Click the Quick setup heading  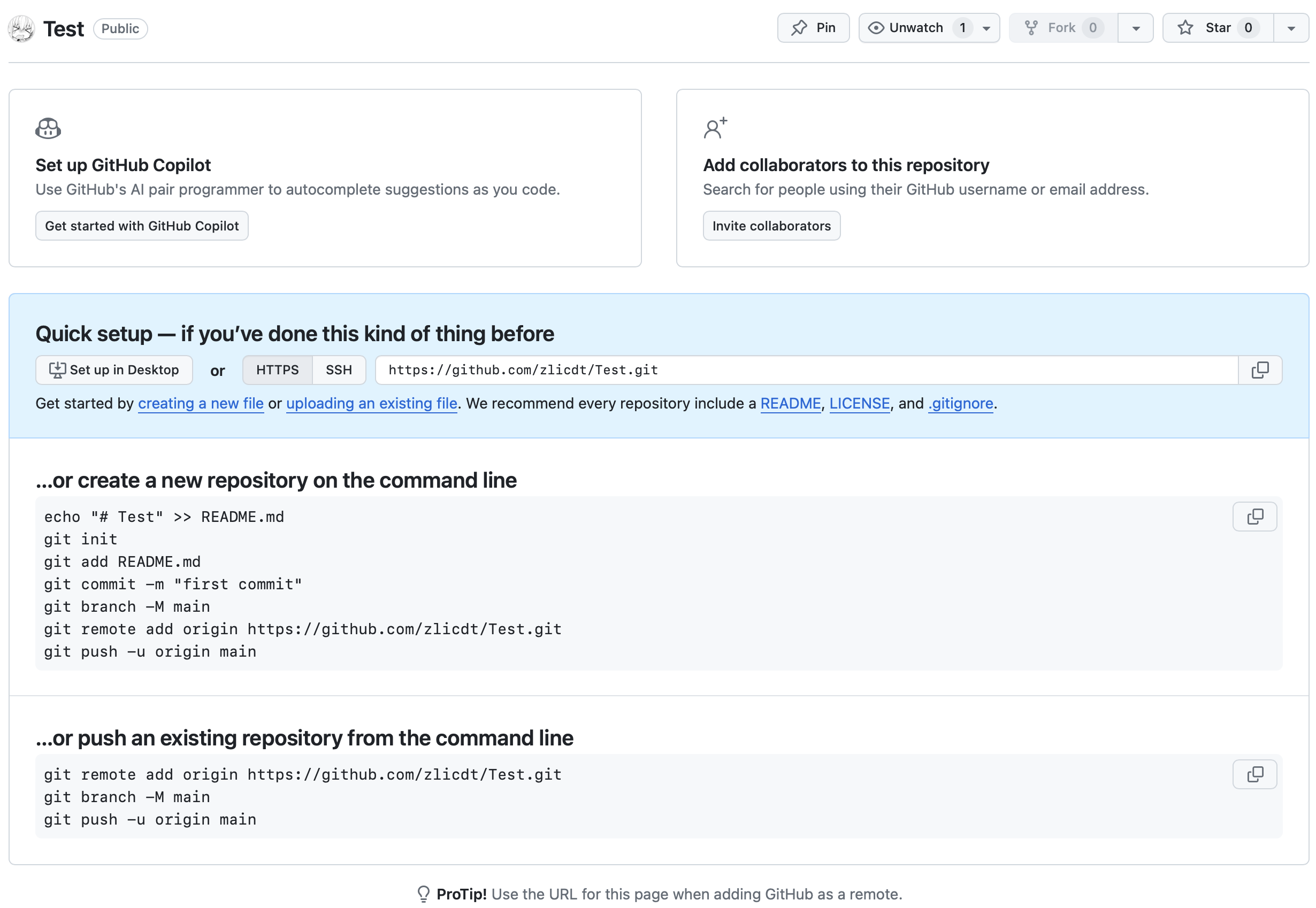[294, 333]
